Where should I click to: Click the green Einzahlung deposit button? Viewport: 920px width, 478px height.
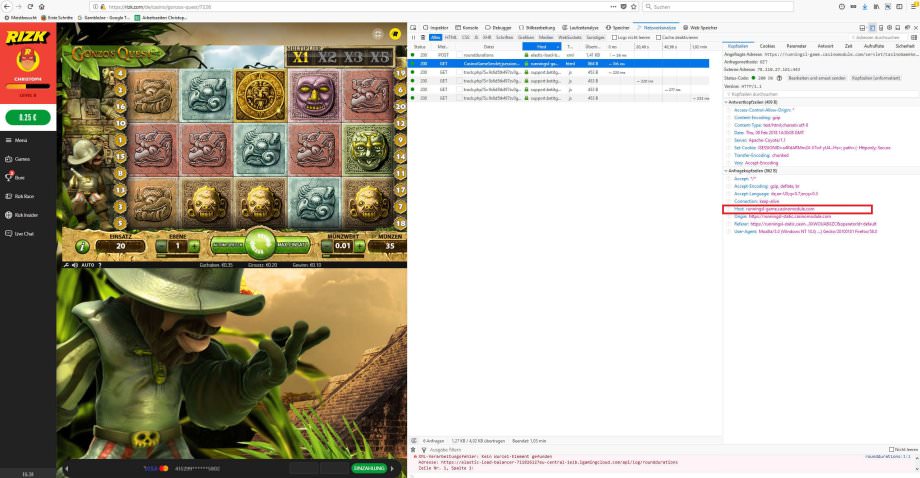pyautogui.click(x=369, y=468)
